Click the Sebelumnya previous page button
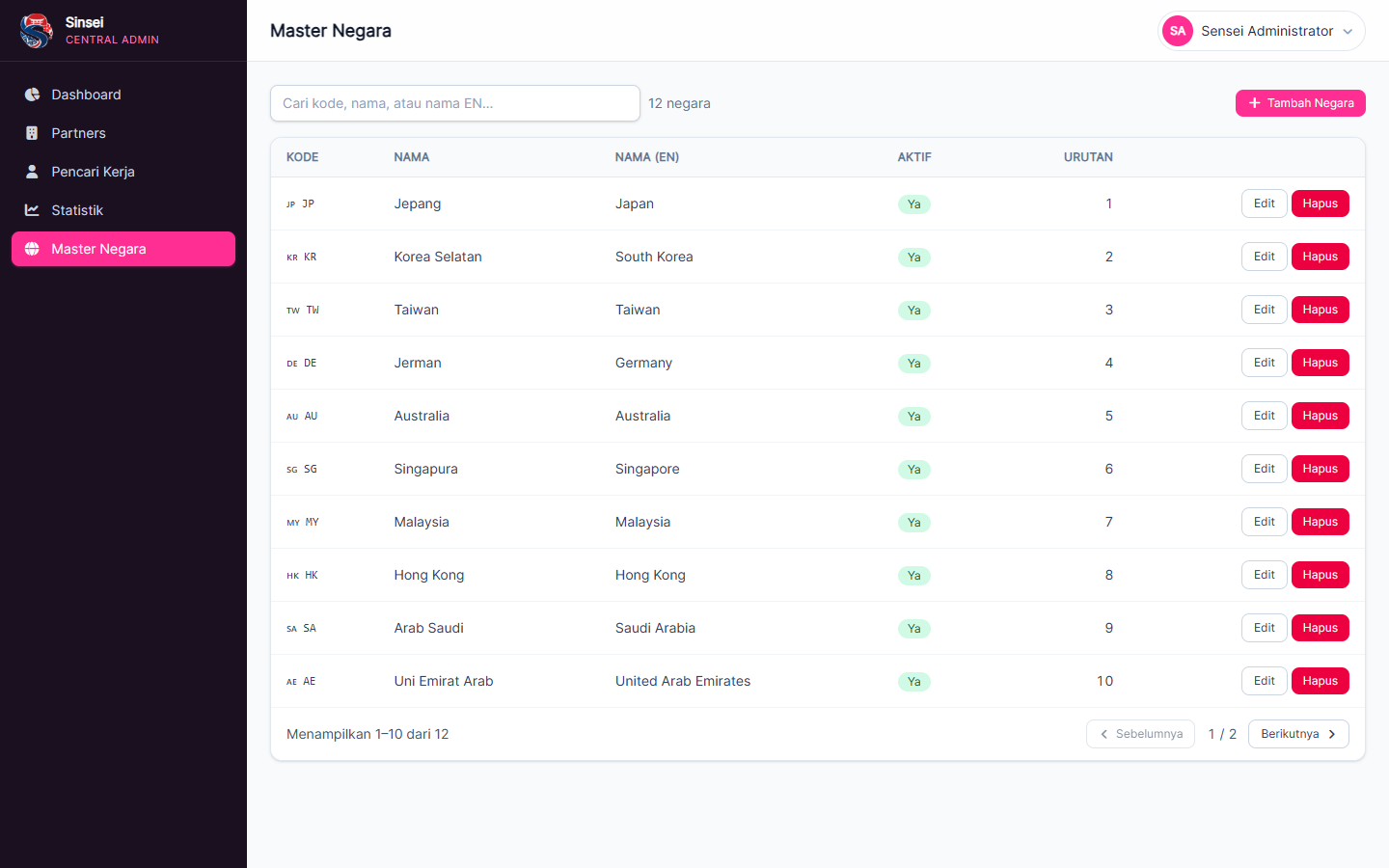The height and width of the screenshot is (868, 1389). pyautogui.click(x=1140, y=734)
